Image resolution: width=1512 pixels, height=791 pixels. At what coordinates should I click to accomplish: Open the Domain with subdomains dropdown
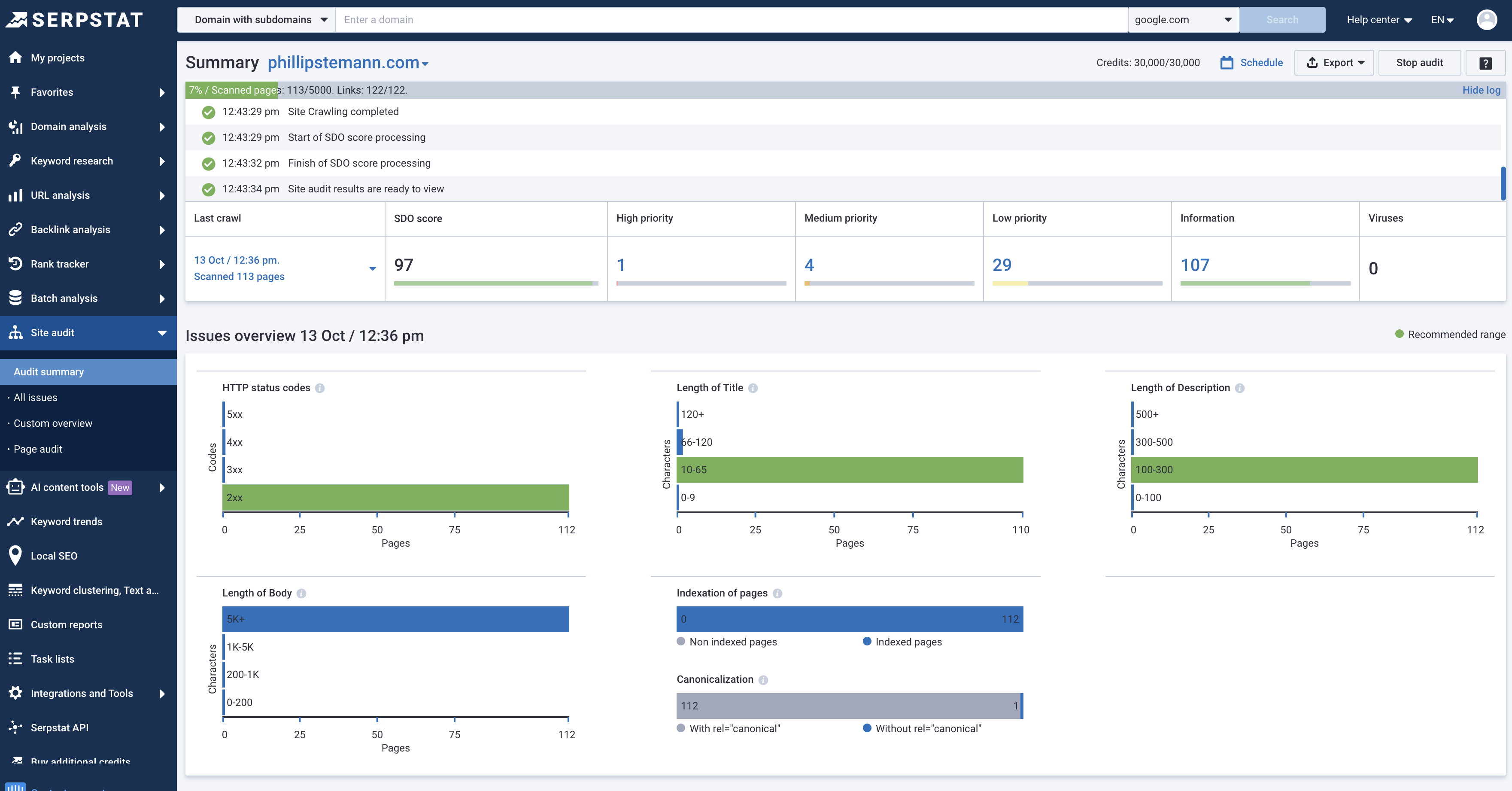click(256, 19)
